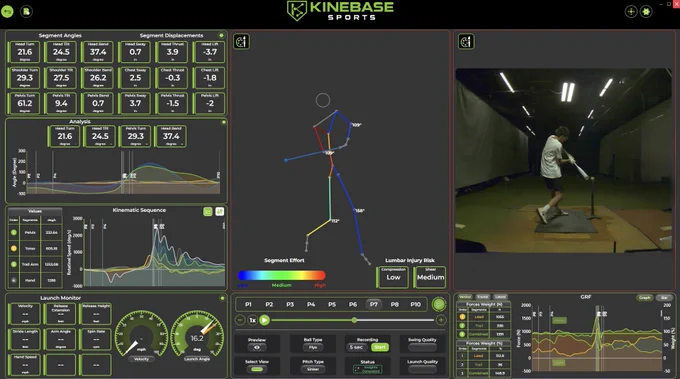Toggle green dot on Analysis panel
The width and height of the screenshot is (680, 379).
click(x=224, y=122)
